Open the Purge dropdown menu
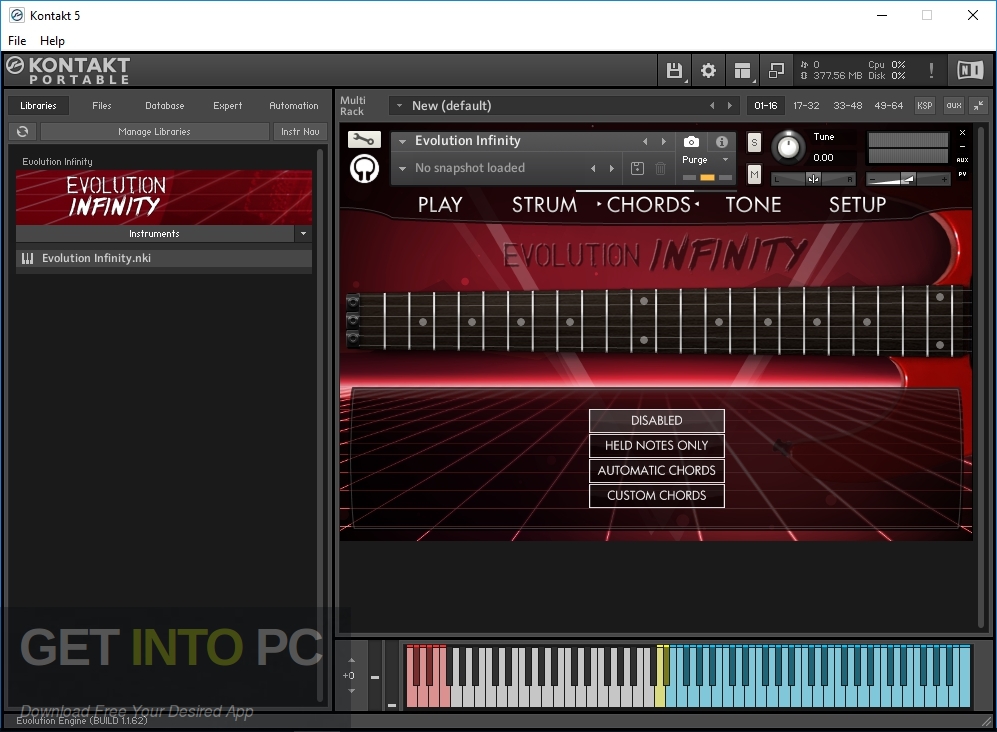Viewport: 997px width, 732px height. click(x=706, y=160)
